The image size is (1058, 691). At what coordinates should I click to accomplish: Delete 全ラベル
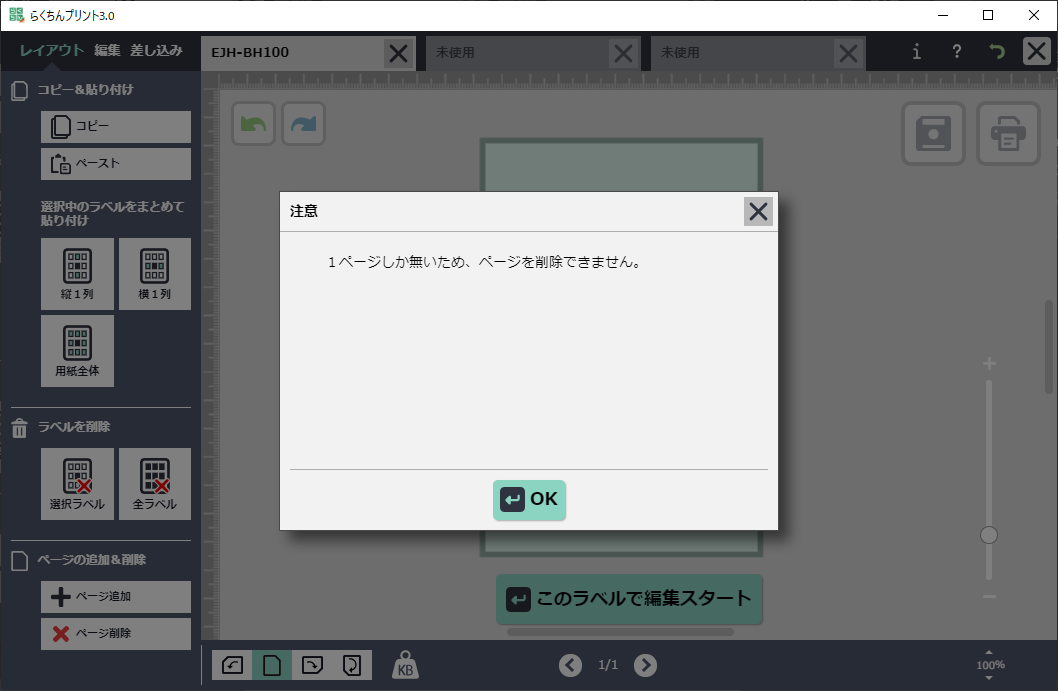[155, 484]
